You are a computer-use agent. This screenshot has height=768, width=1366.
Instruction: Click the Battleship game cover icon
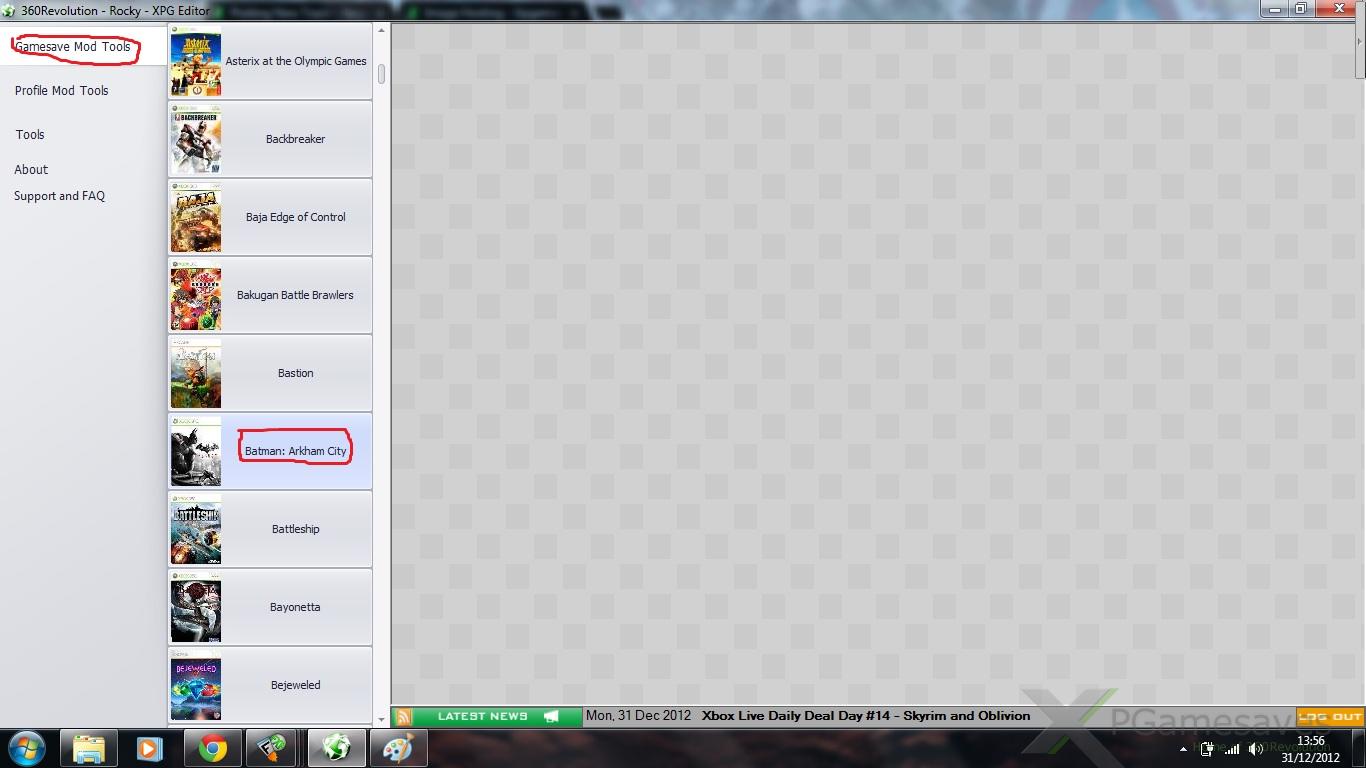pos(196,530)
